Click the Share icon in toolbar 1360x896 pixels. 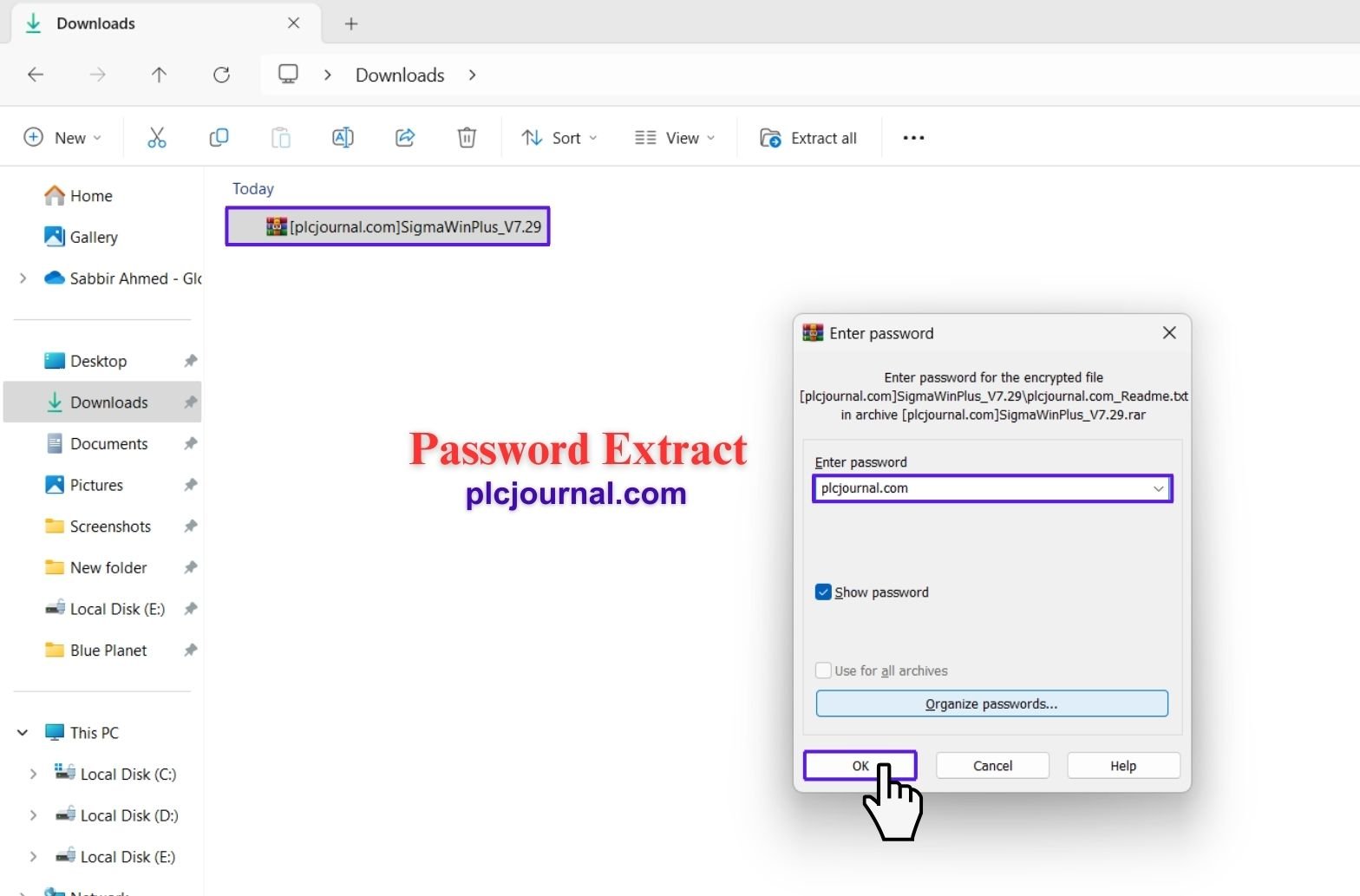click(x=405, y=138)
